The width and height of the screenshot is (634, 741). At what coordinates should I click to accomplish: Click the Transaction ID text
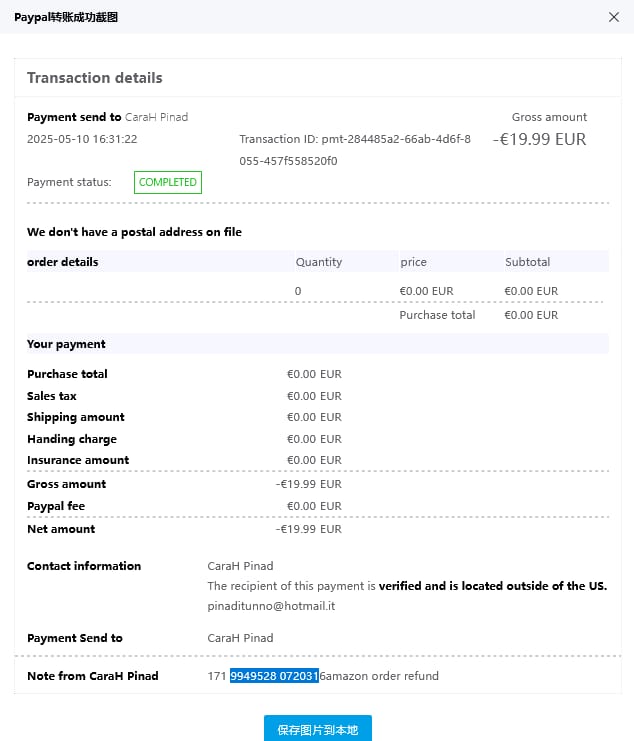coord(355,139)
